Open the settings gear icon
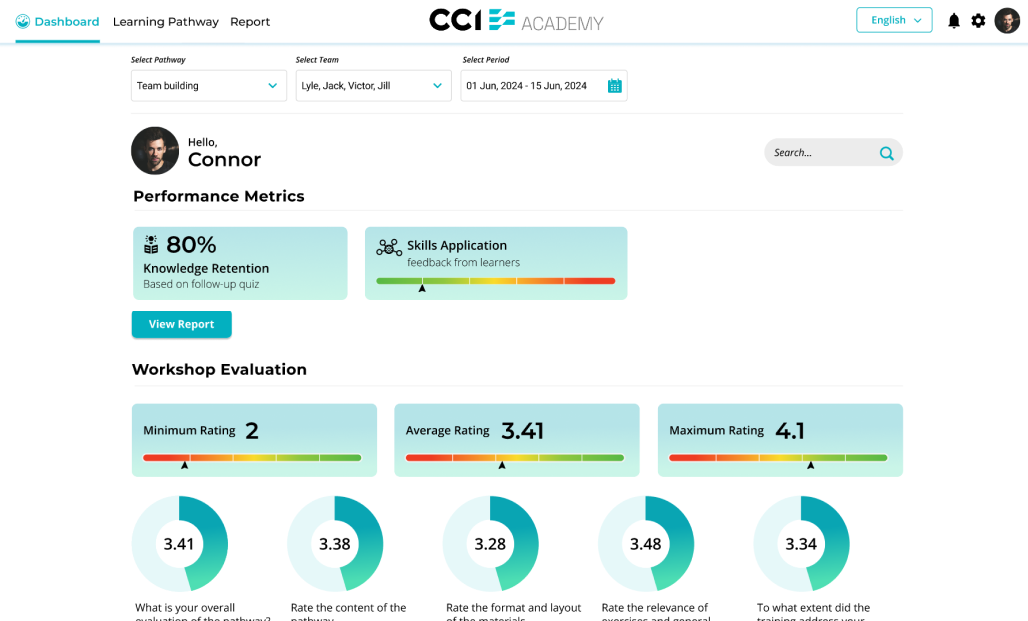 click(978, 21)
